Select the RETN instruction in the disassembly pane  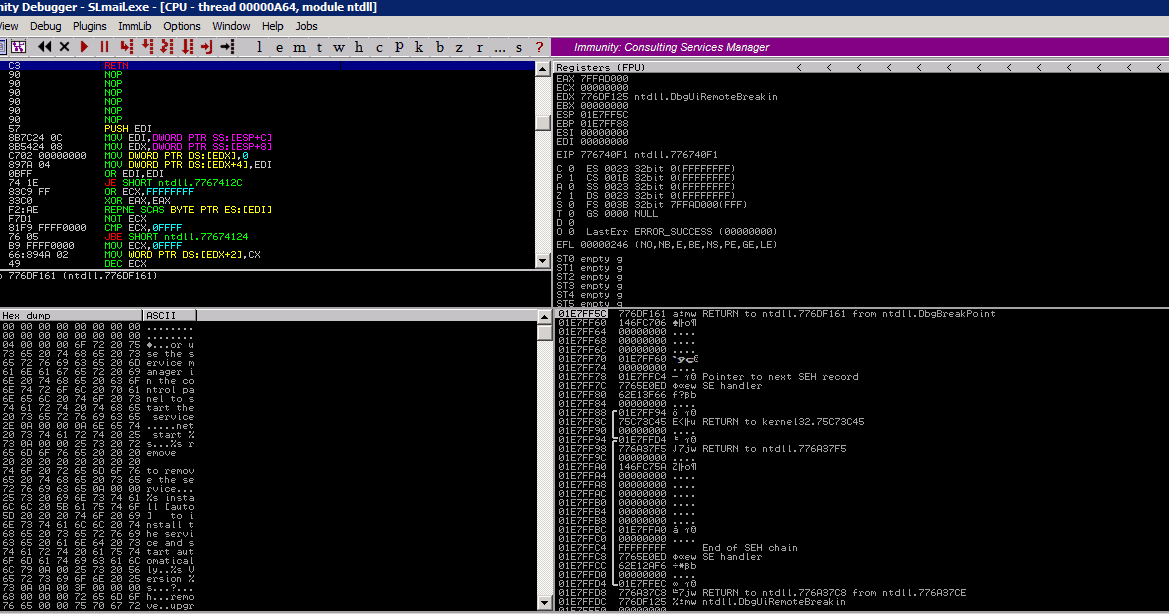click(x=115, y=63)
